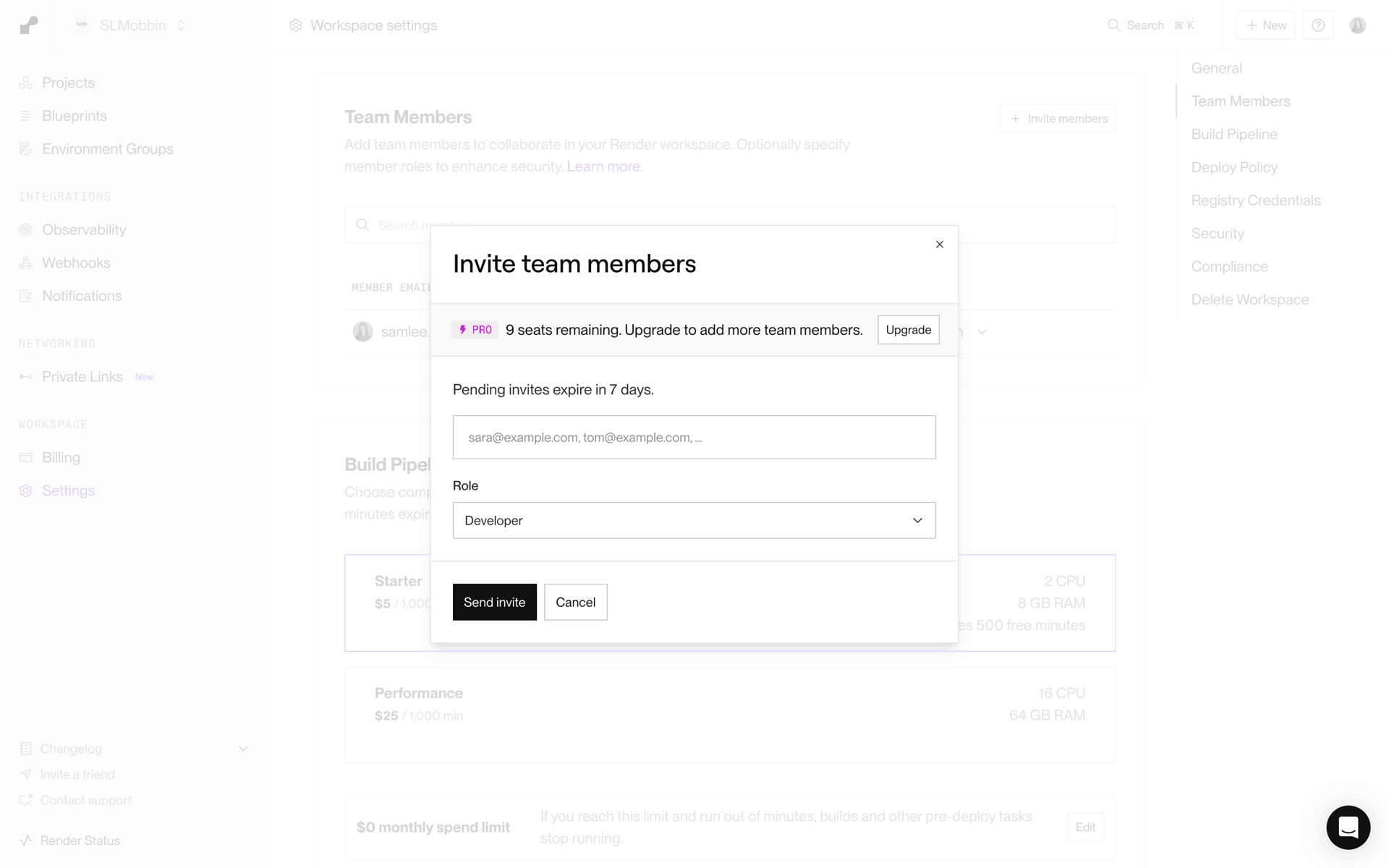Open the chat support bubble icon
This screenshot has height=868, width=1389.
(1348, 827)
